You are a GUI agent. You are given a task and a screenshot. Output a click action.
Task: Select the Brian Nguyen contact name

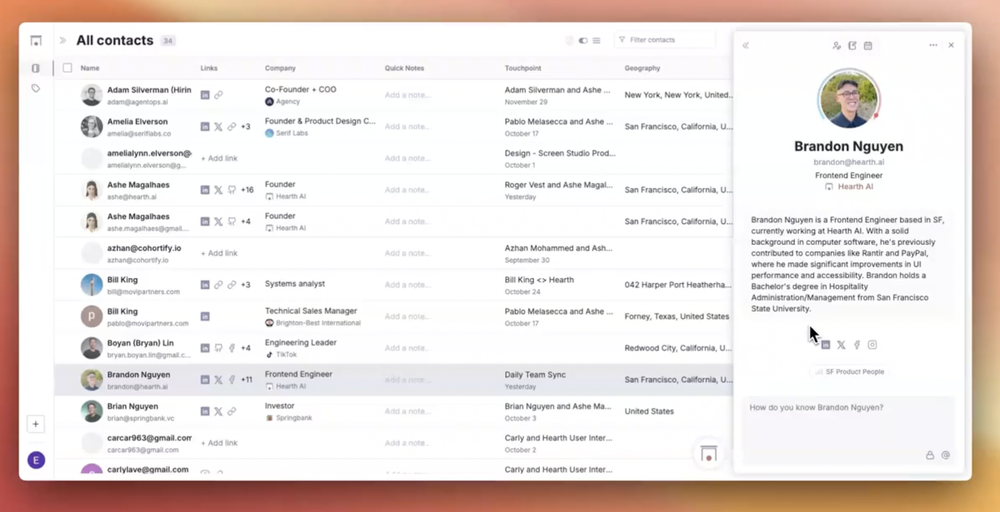point(133,406)
